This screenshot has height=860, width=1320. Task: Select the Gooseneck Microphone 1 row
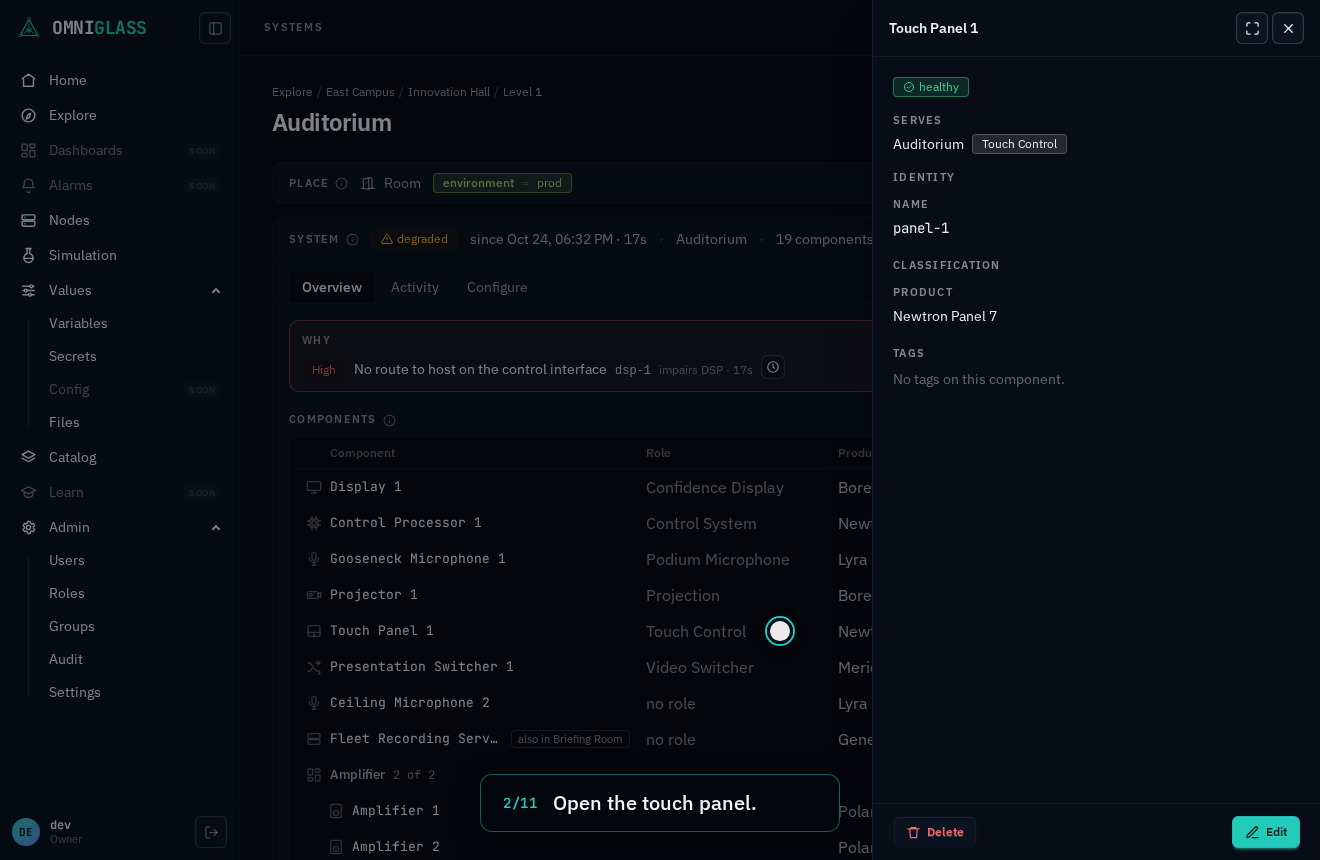coord(581,559)
